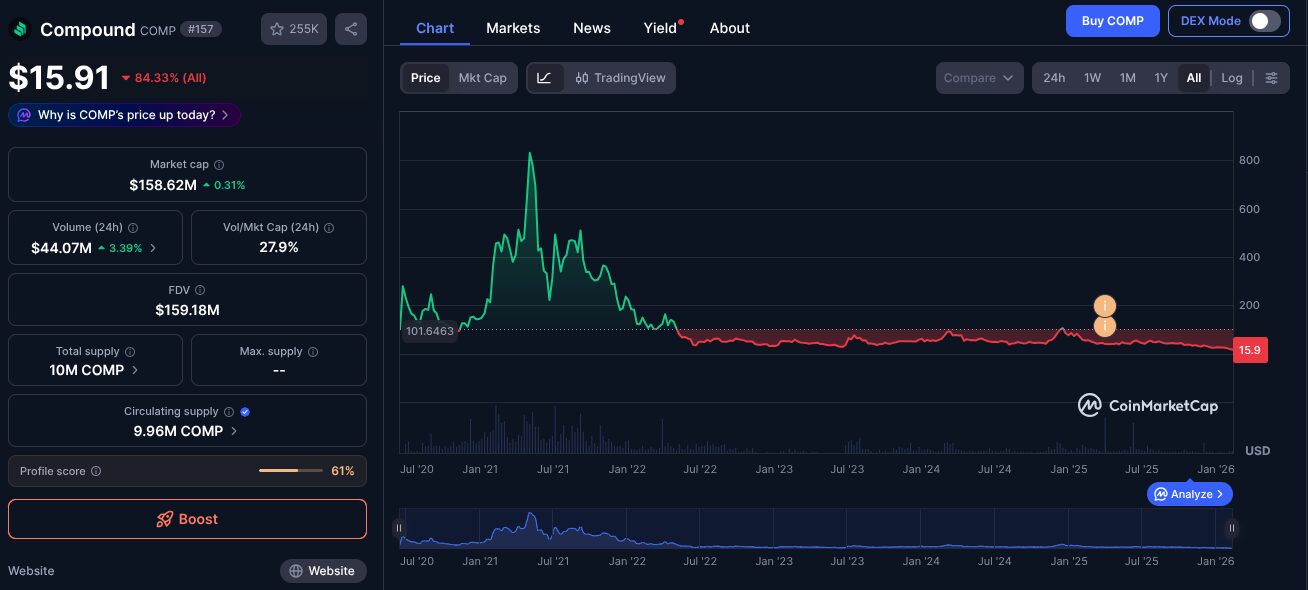Click the Analyze button under chart
Image resolution: width=1308 pixels, height=590 pixels.
coord(1190,494)
